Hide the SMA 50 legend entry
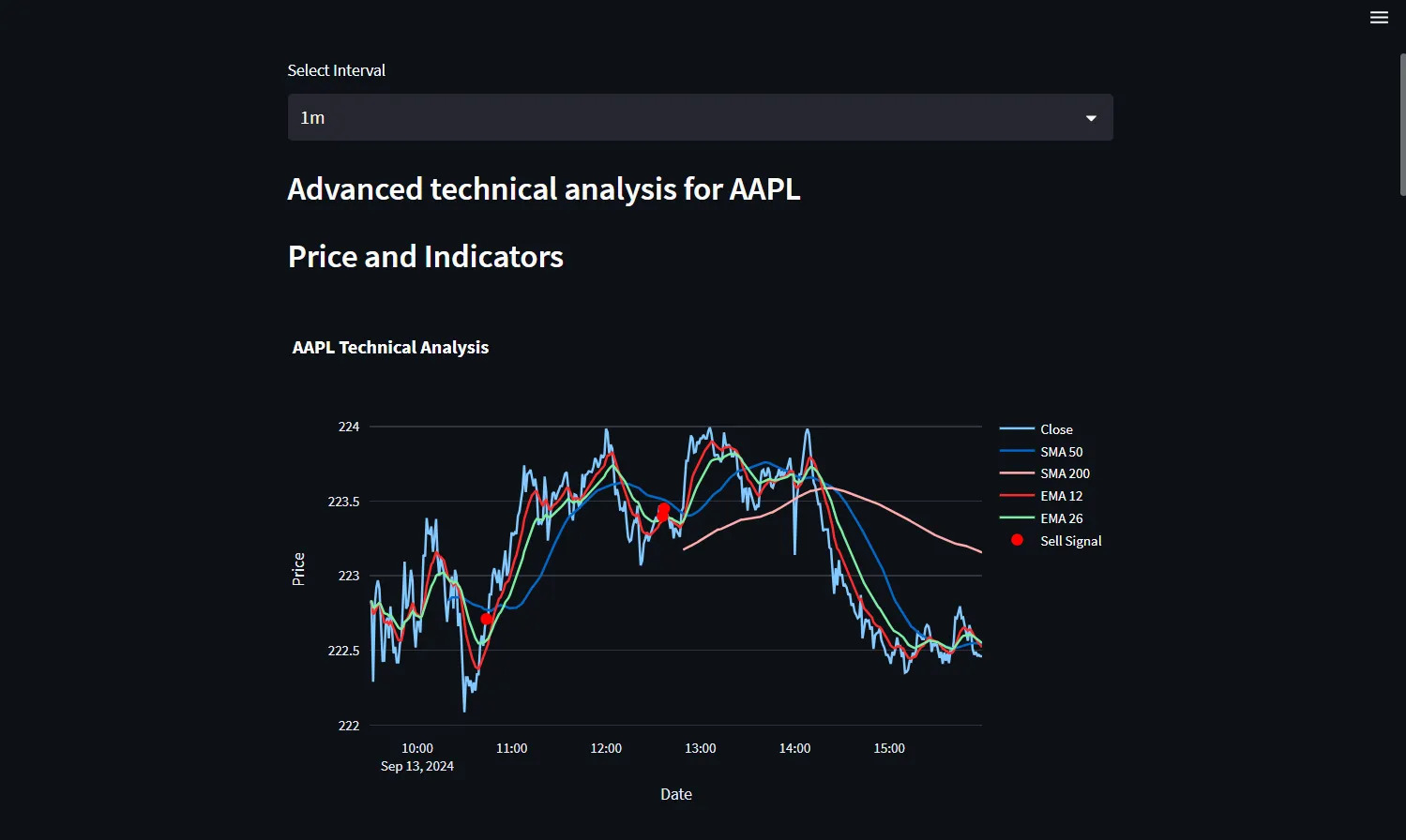Image resolution: width=1406 pixels, height=840 pixels. [x=1061, y=452]
